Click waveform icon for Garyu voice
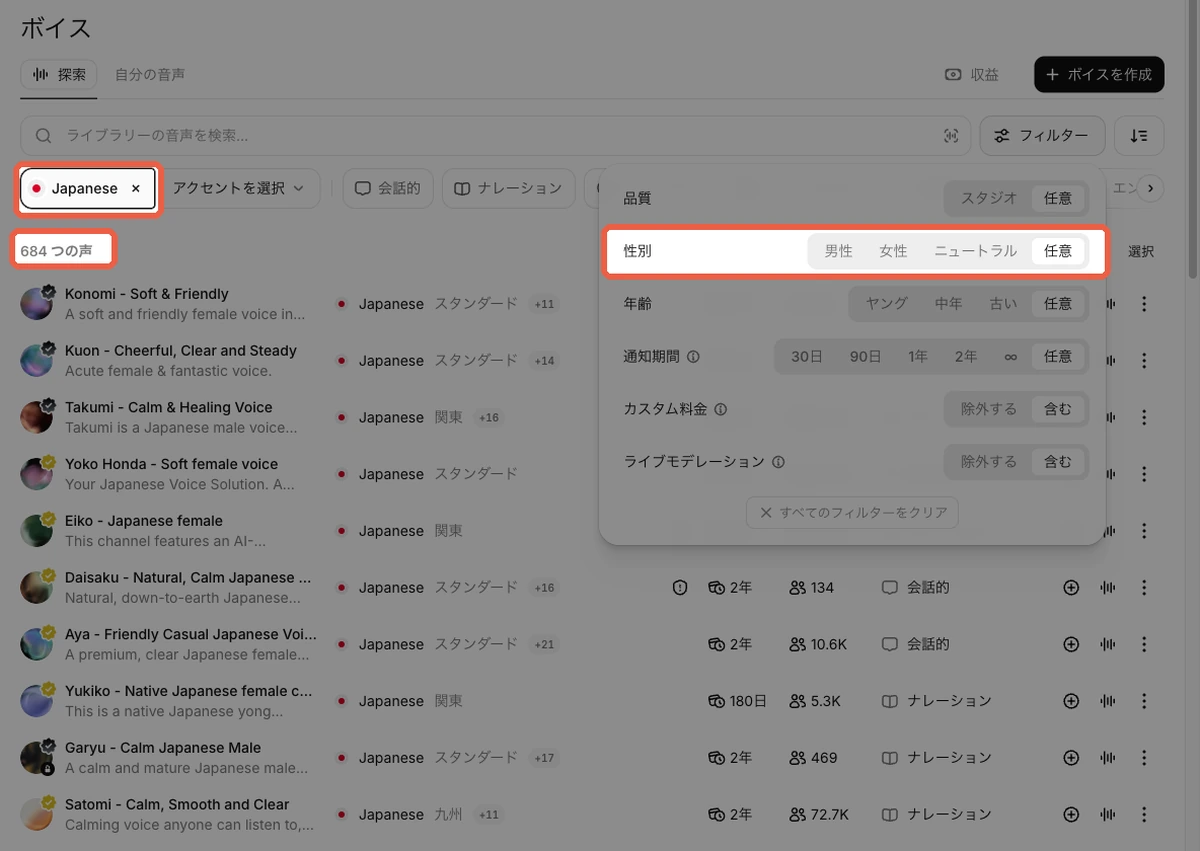Image resolution: width=1200 pixels, height=851 pixels. click(x=1107, y=758)
